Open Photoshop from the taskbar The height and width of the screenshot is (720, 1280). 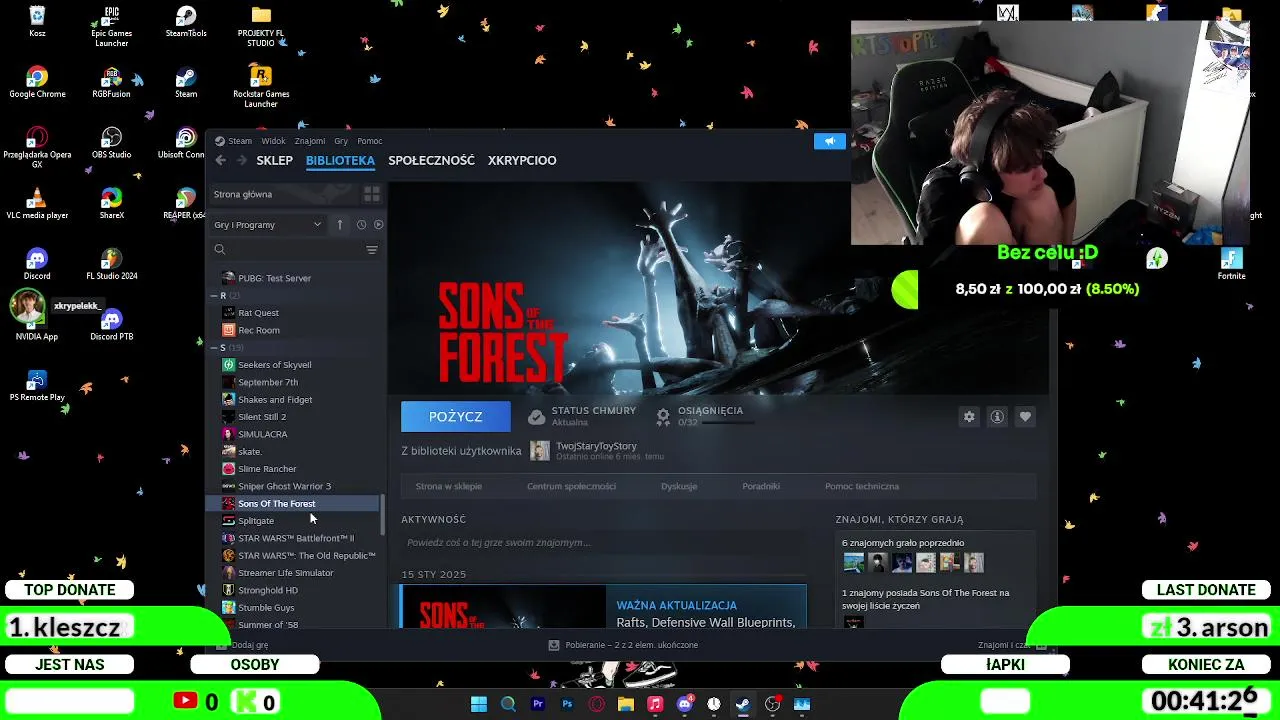point(567,704)
